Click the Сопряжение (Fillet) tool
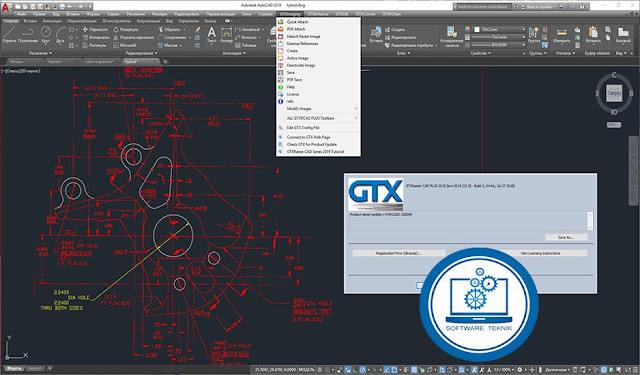640x375 pixels. 172,37
